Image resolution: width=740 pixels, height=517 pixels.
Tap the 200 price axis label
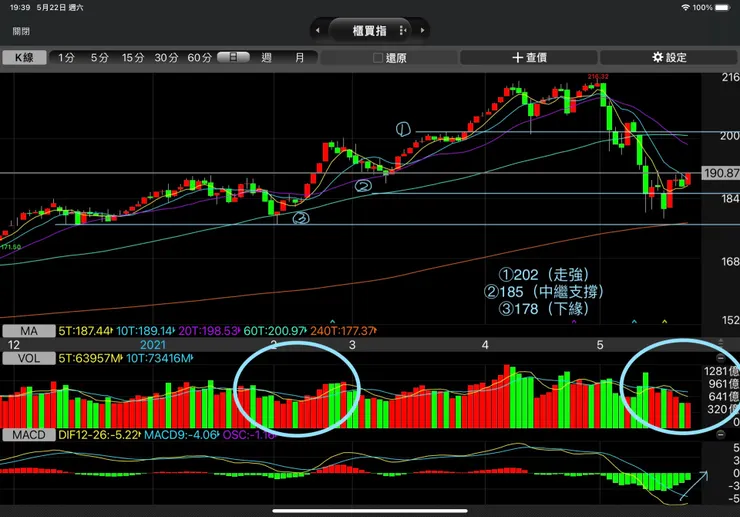coord(729,136)
